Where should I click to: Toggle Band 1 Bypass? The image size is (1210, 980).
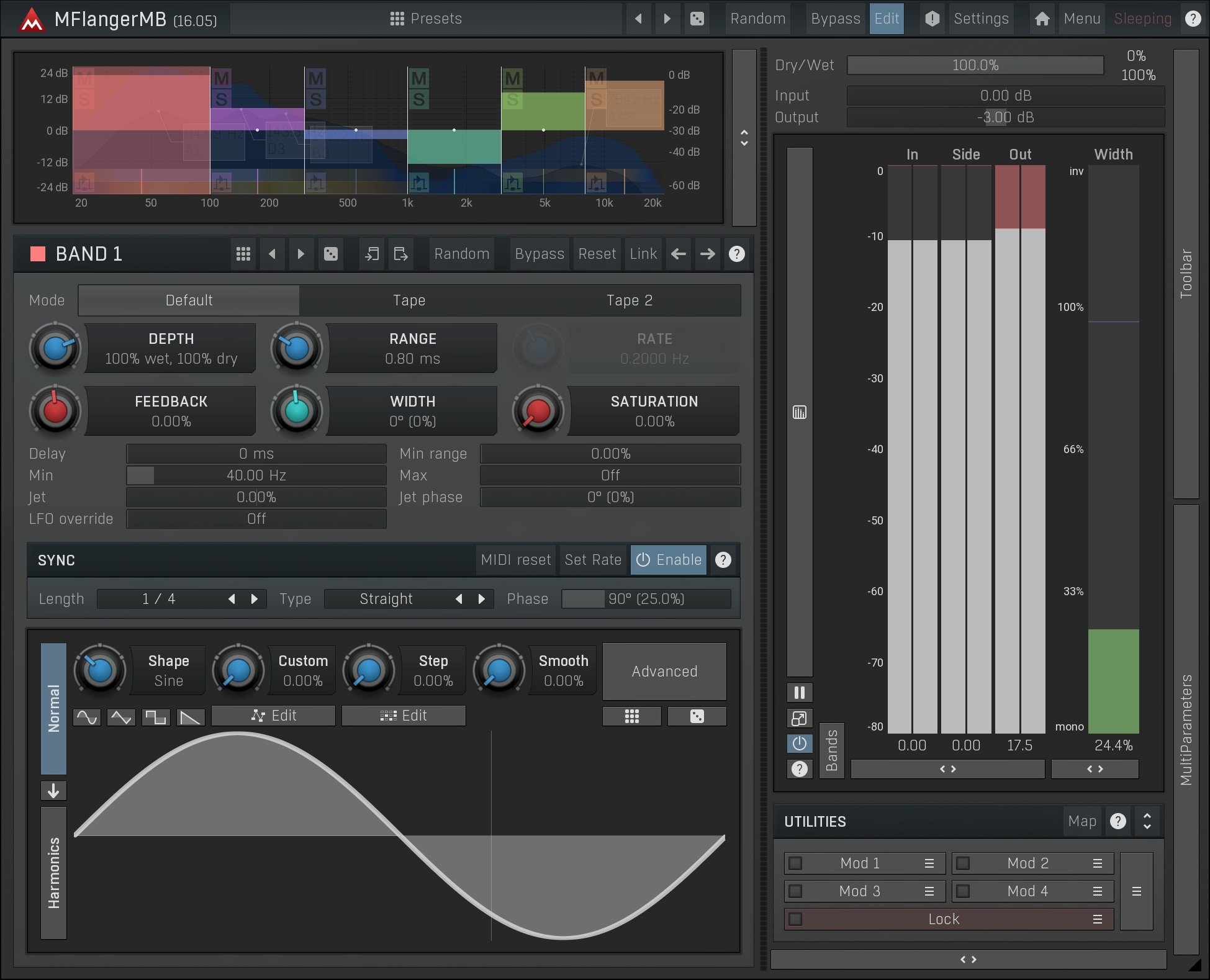540,254
